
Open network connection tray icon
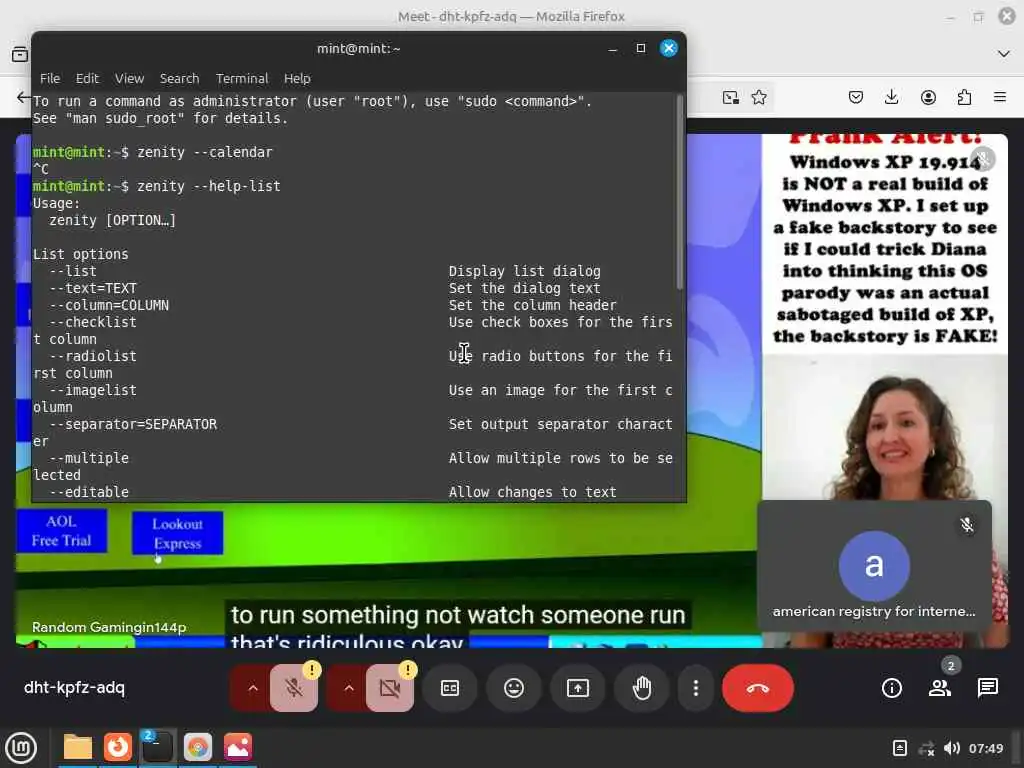pos(926,748)
